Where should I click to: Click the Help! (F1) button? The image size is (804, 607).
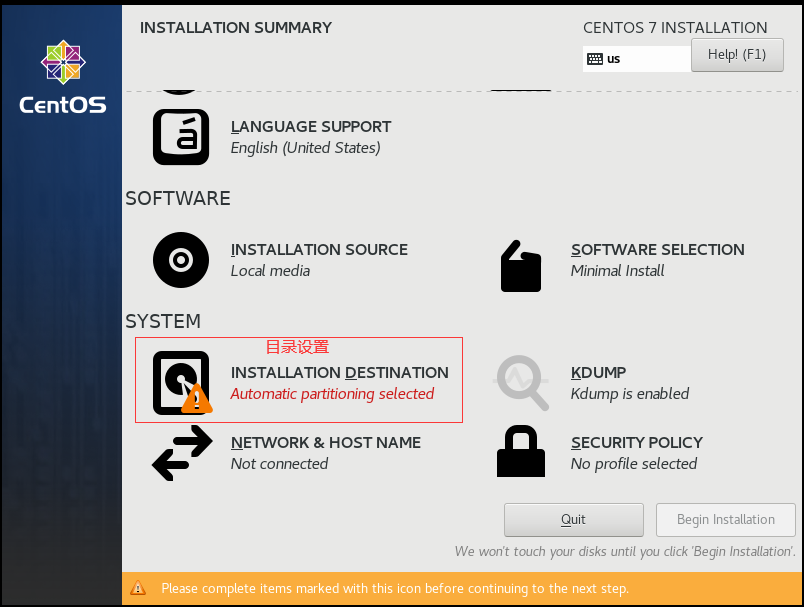pyautogui.click(x=737, y=54)
